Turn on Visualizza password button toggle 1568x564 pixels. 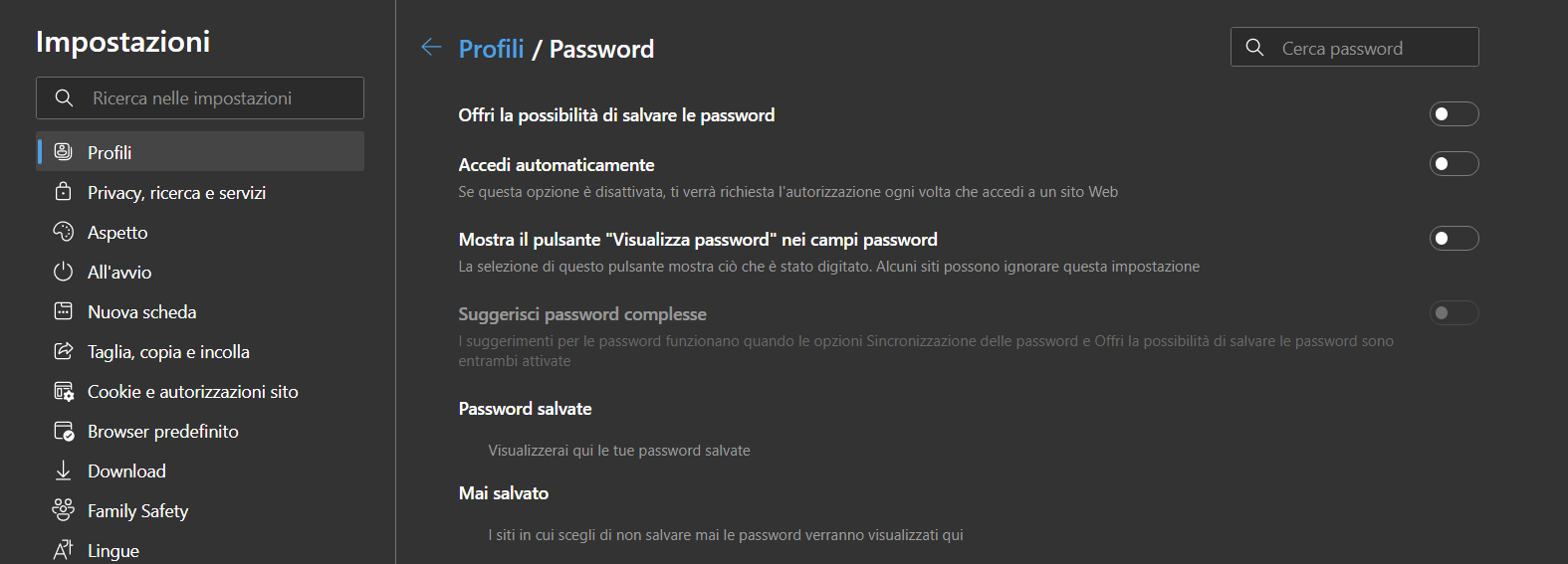[x=1454, y=239]
